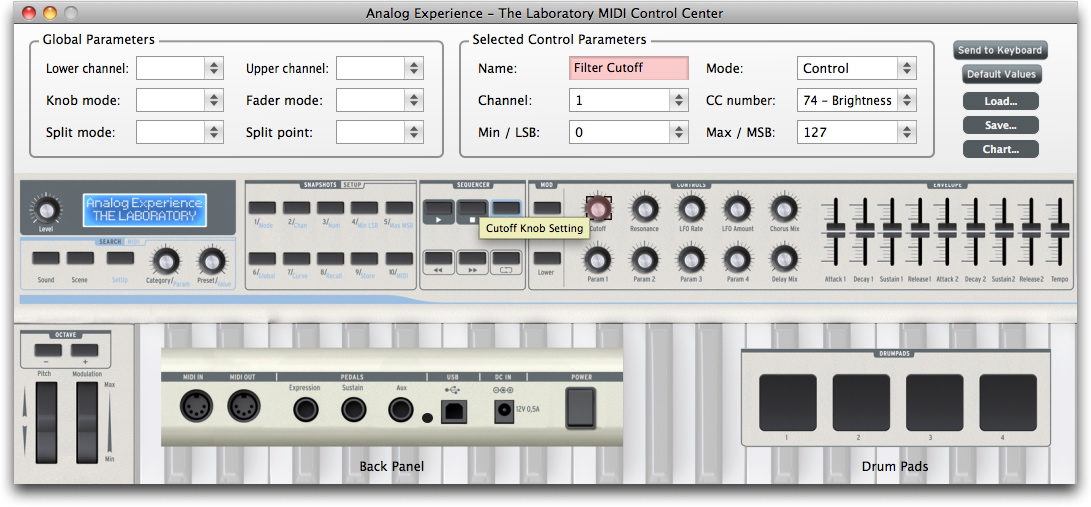Toggle the Scene search button

point(80,258)
